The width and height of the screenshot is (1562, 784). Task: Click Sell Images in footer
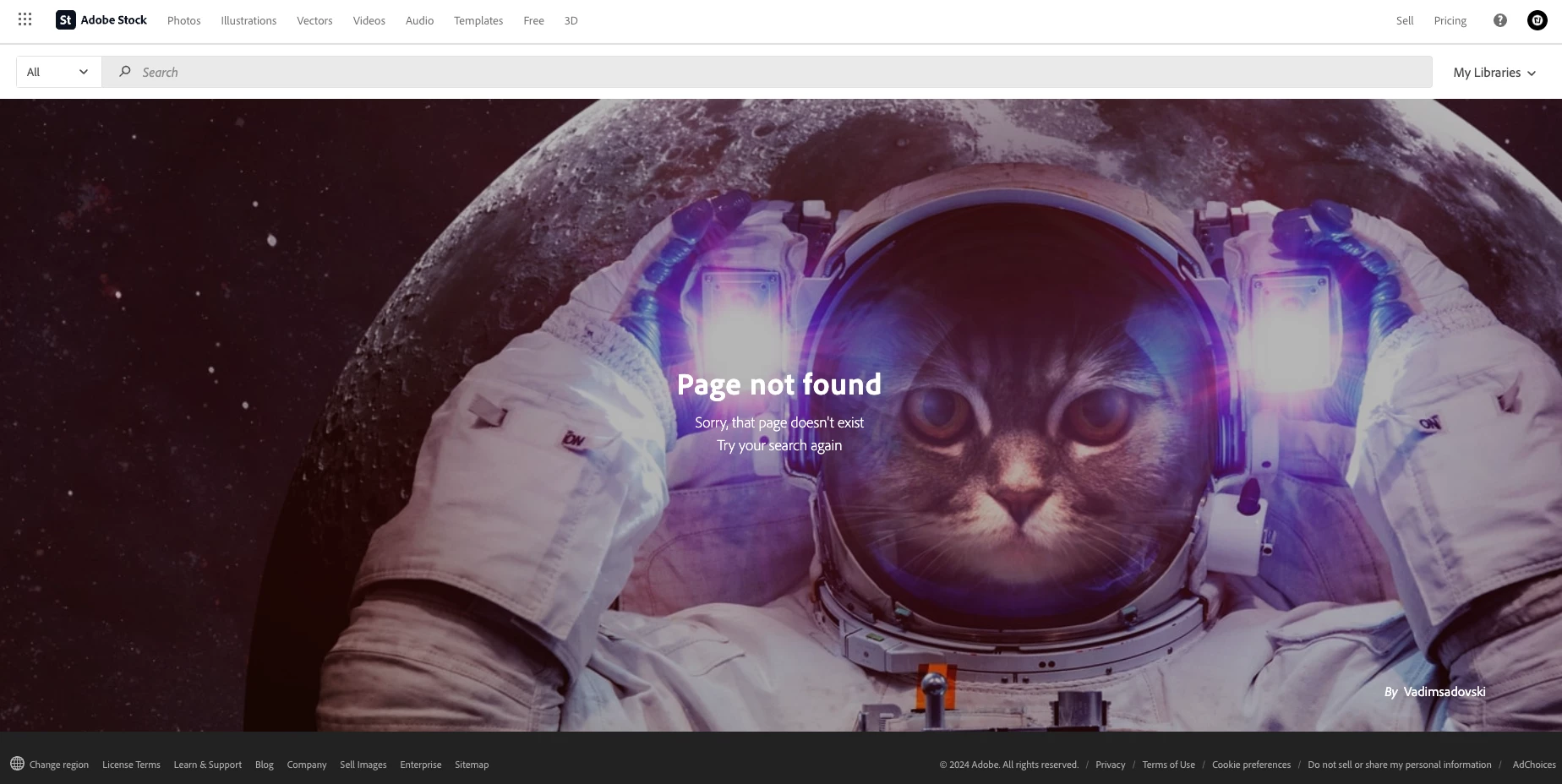363,765
